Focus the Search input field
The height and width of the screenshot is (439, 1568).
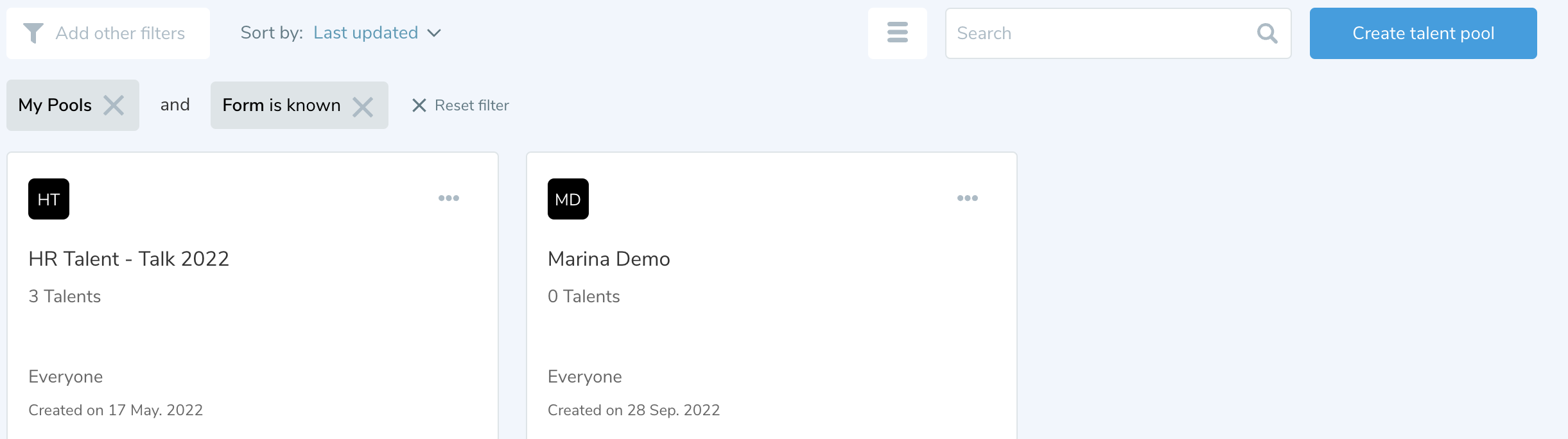tap(1098, 33)
